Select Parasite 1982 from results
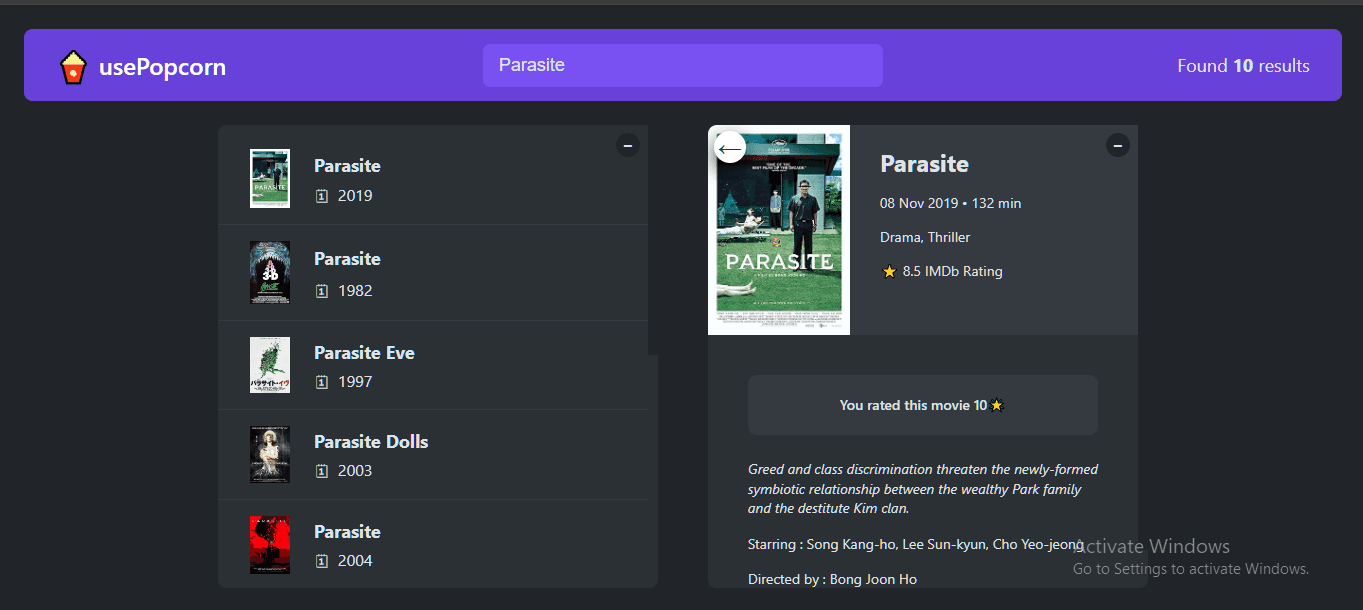 347,259
